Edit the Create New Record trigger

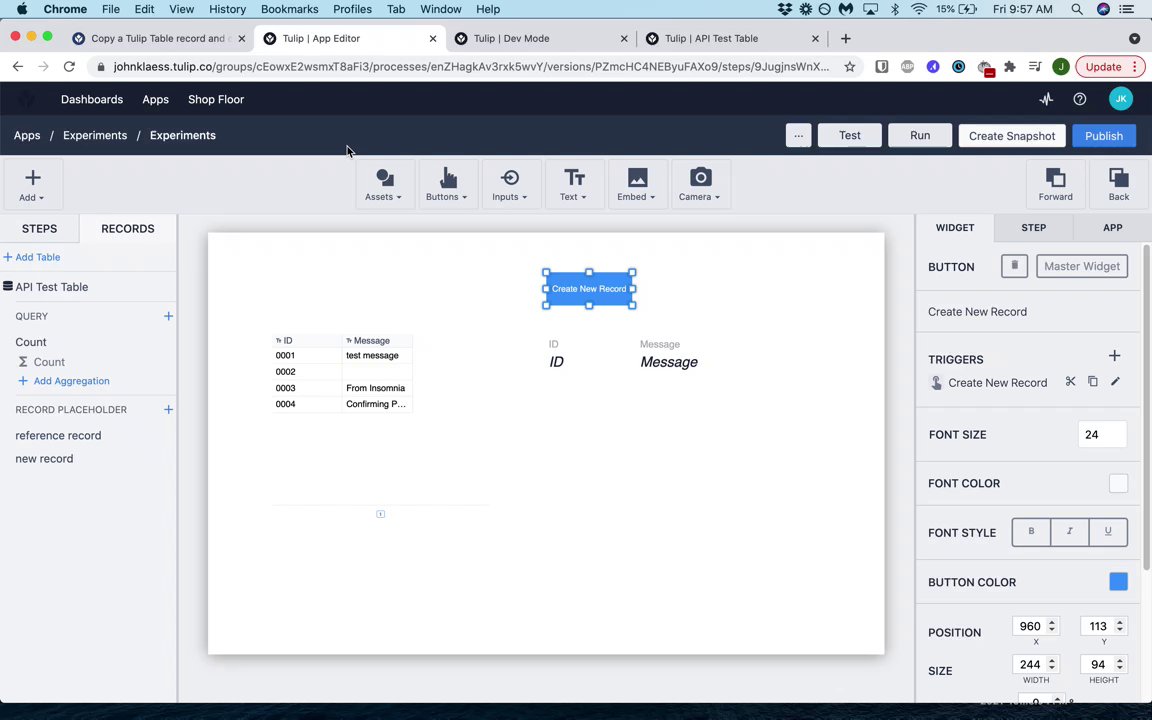[1115, 382]
